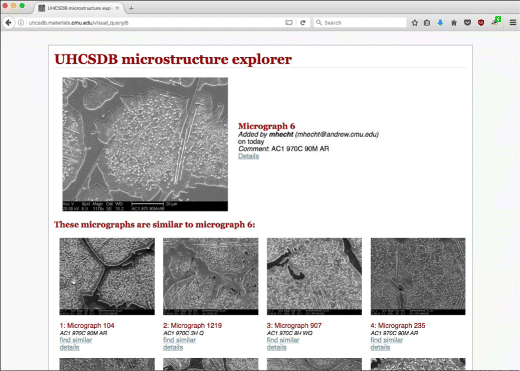Open a new tab with plus button
520x371 pixels.
coord(131,8)
